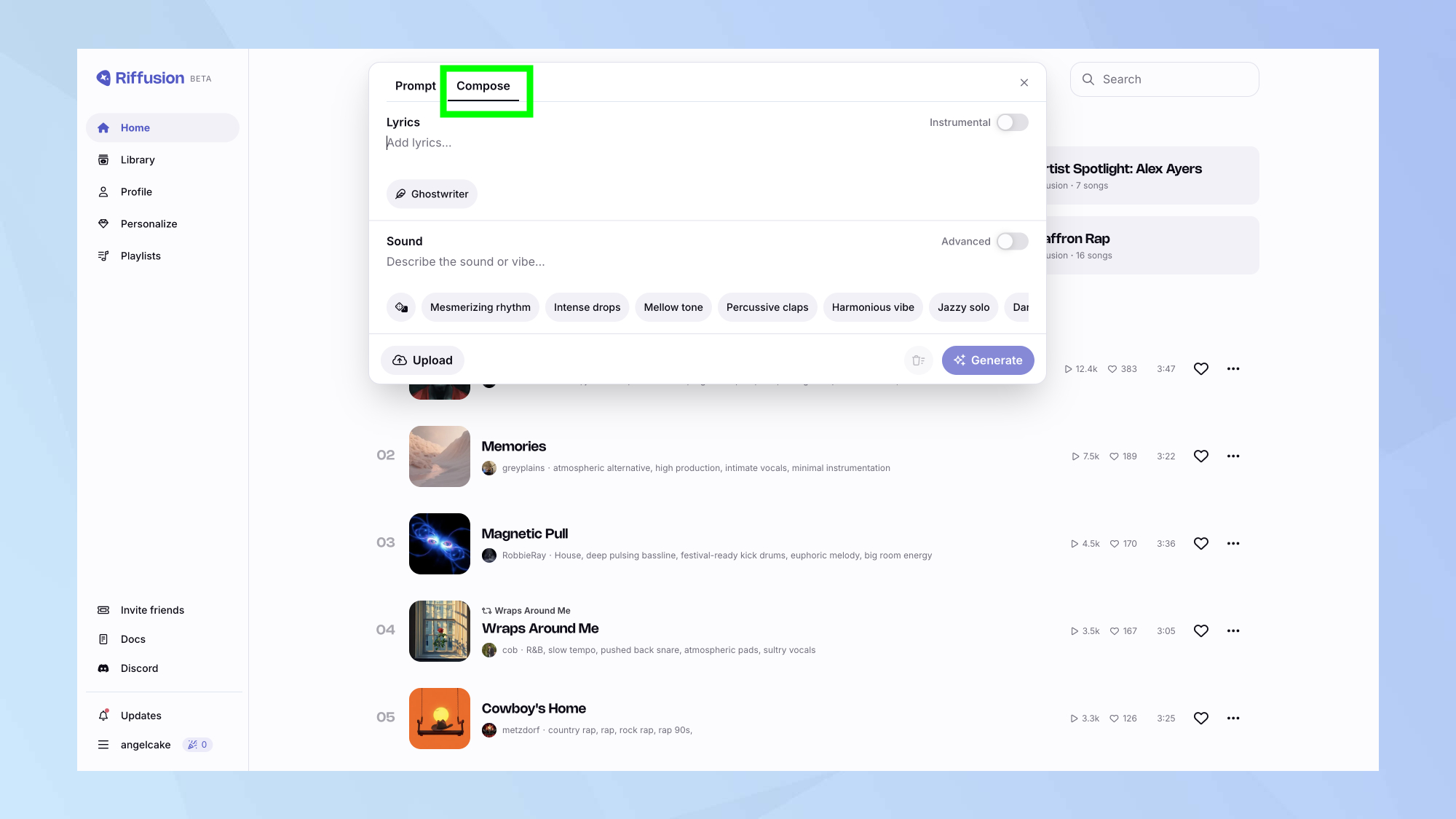Open more options for Magnetic Pull

(1233, 544)
